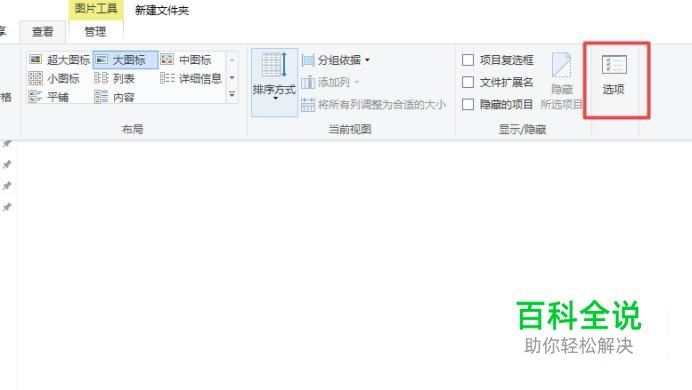Select the Tiles layout

49,97
